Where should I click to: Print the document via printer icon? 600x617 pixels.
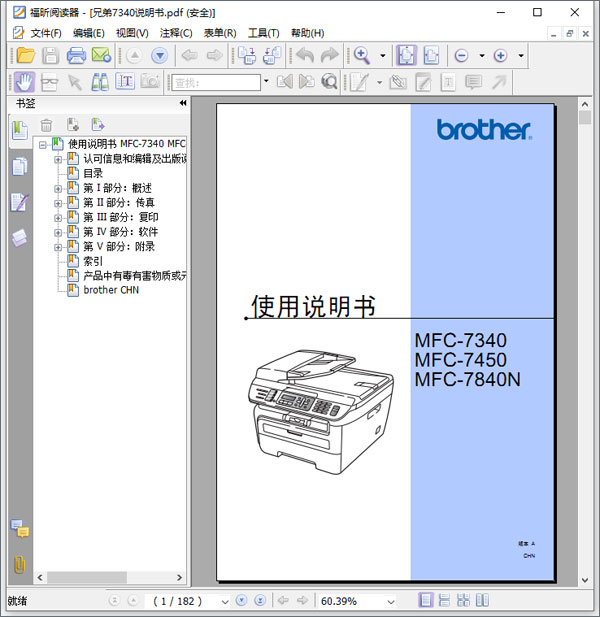[x=76, y=55]
